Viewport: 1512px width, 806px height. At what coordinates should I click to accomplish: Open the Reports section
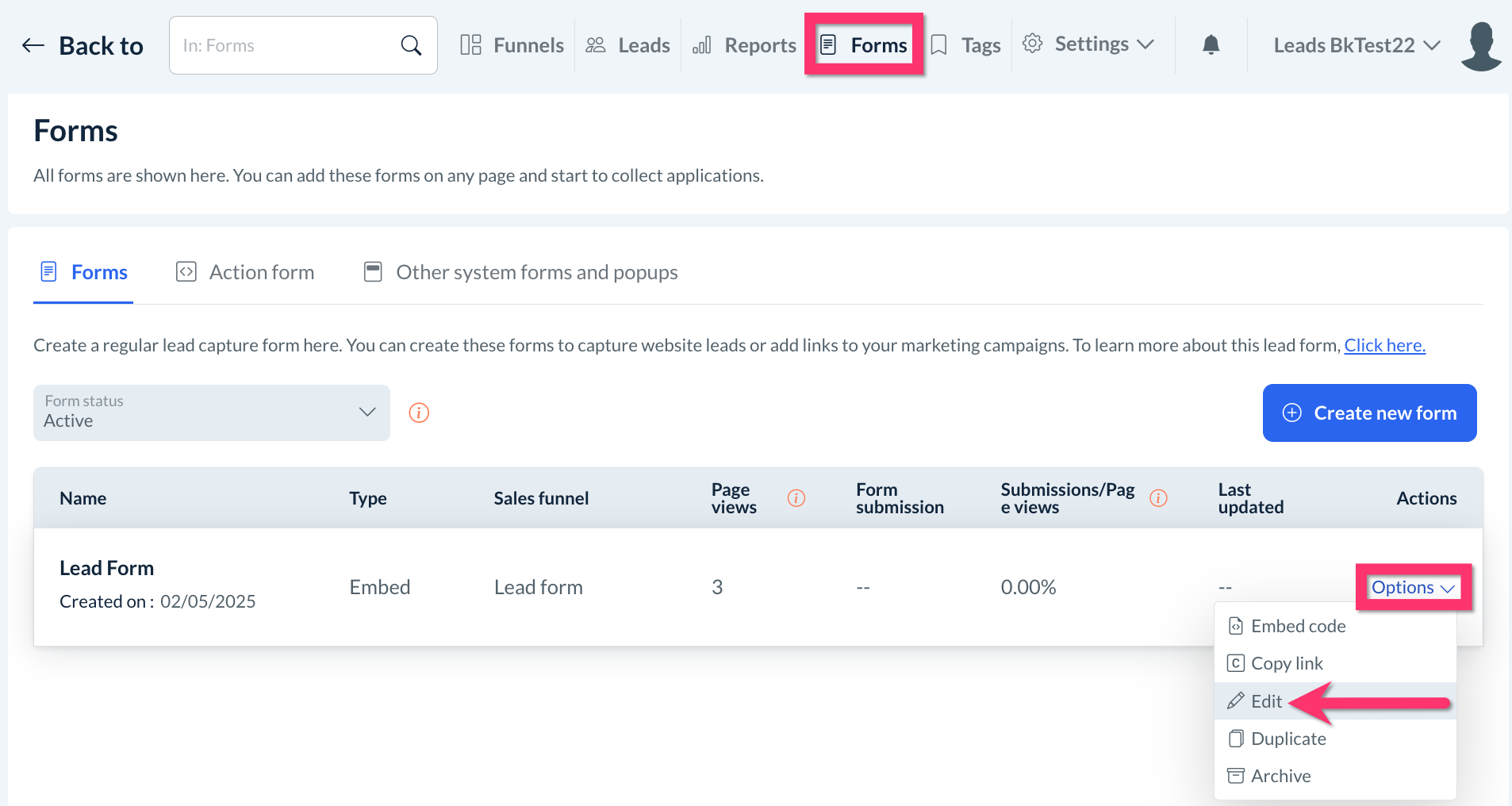click(x=744, y=45)
